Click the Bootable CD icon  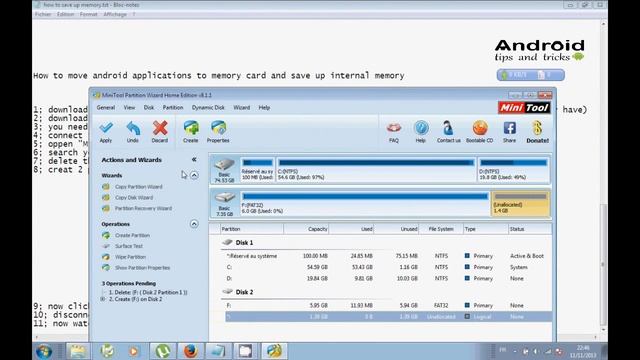click(x=480, y=132)
